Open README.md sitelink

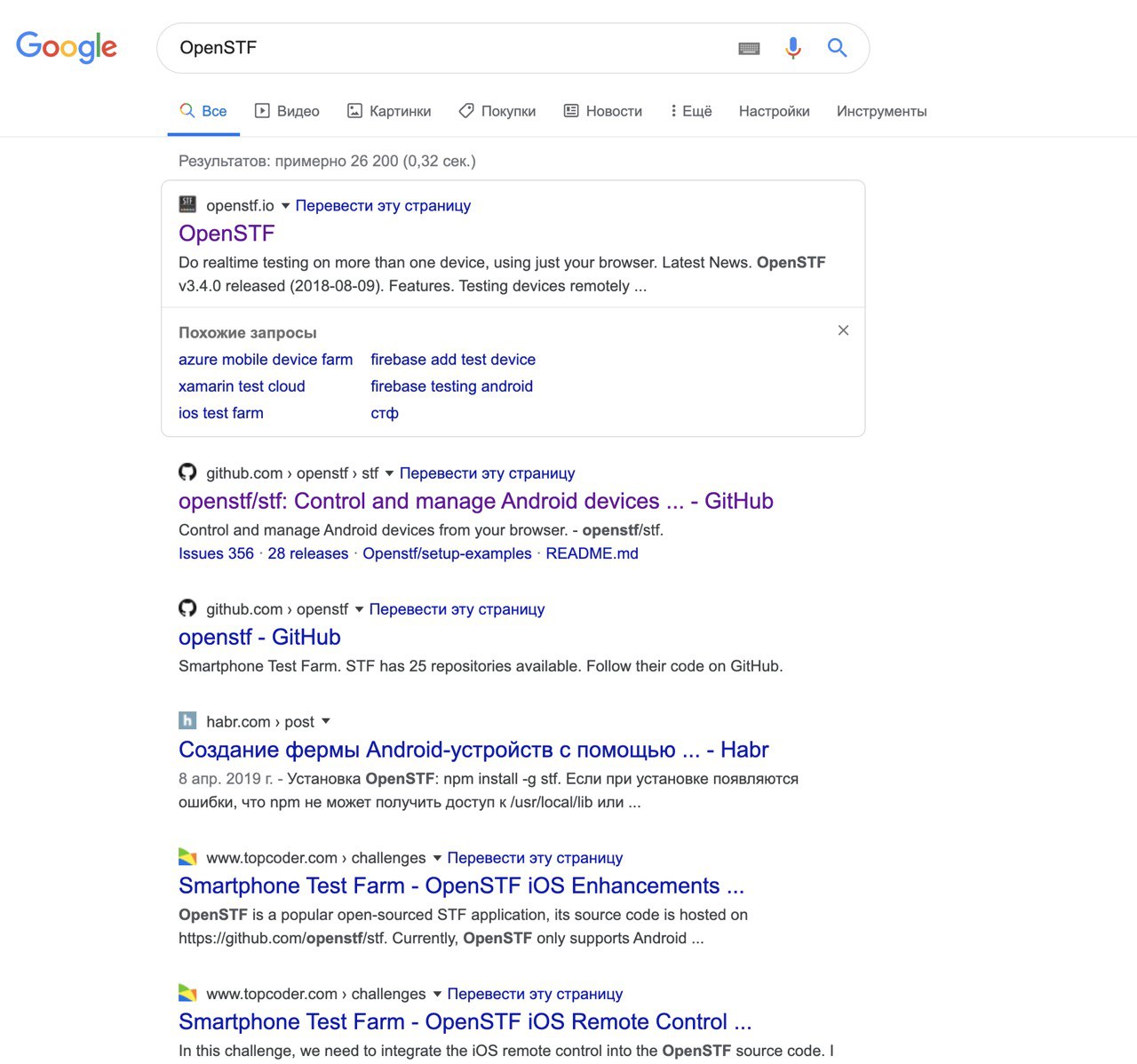pos(592,553)
